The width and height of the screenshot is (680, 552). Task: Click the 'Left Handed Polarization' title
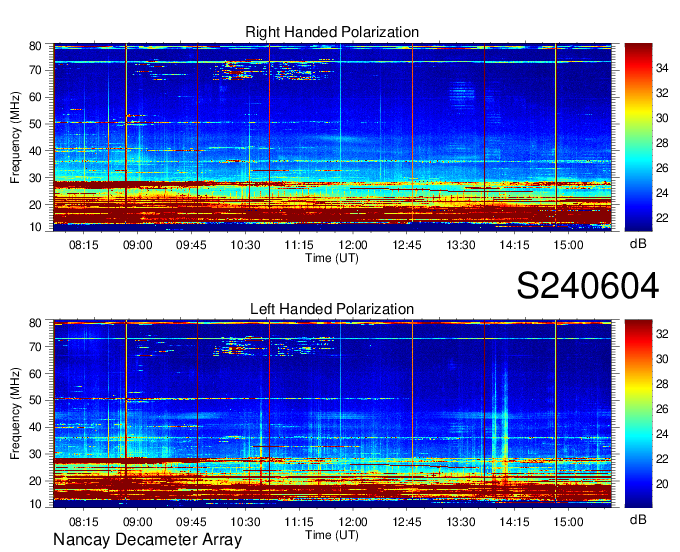pos(332,309)
